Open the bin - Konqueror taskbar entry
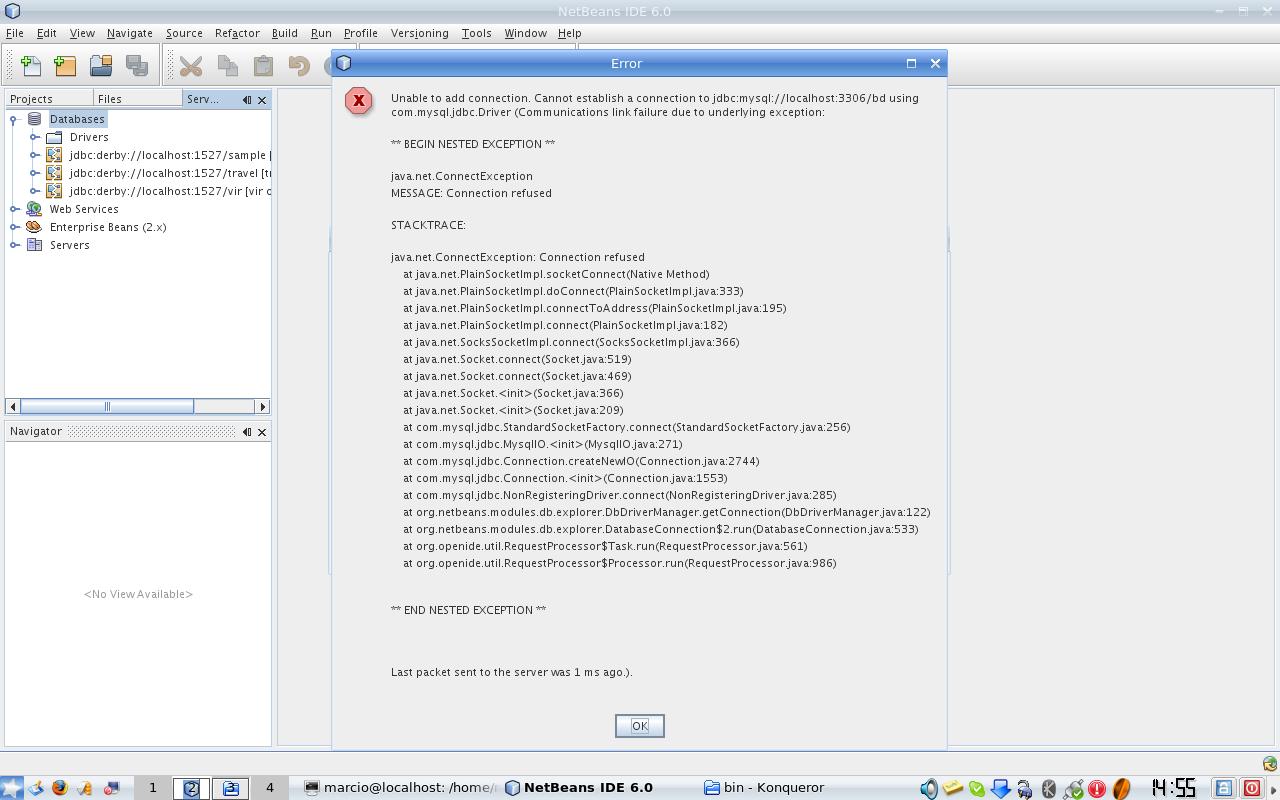The image size is (1280, 800). click(765, 788)
